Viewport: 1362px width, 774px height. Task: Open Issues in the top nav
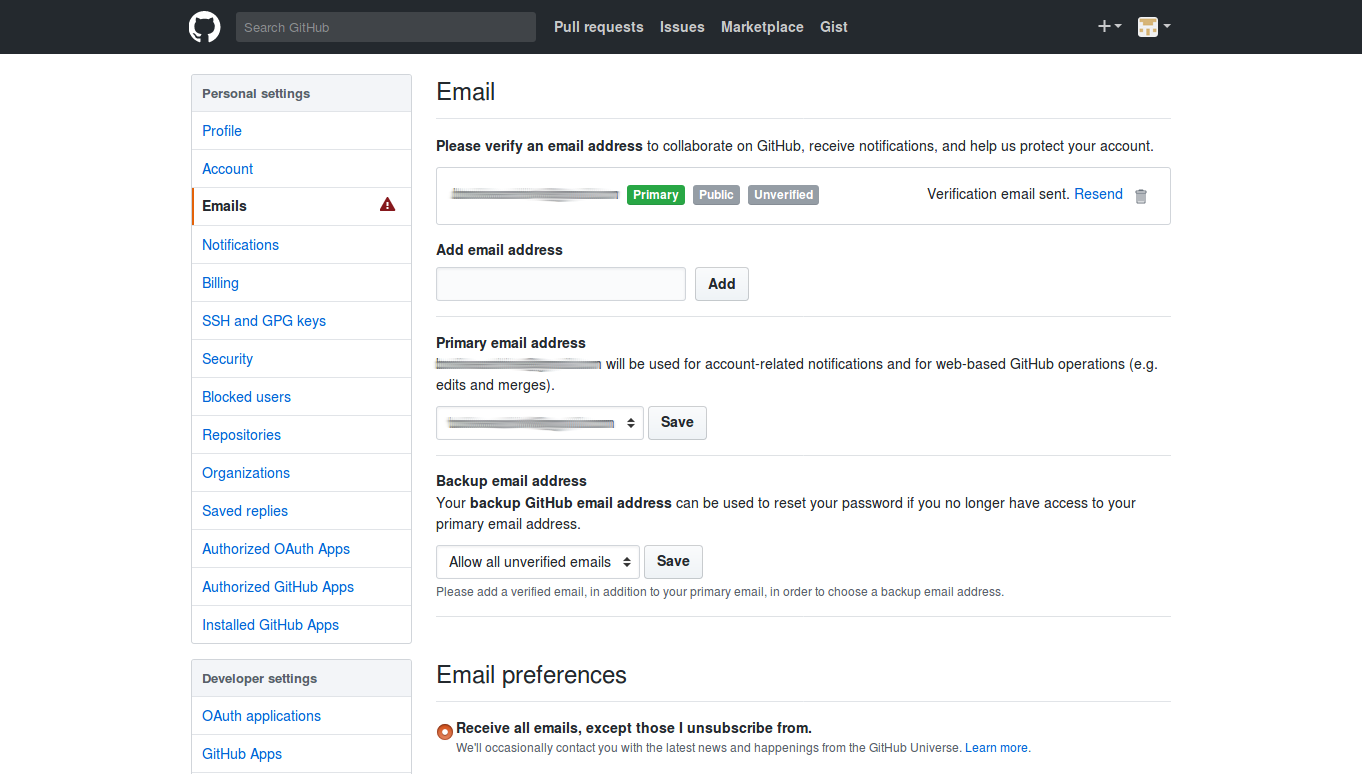pos(682,27)
